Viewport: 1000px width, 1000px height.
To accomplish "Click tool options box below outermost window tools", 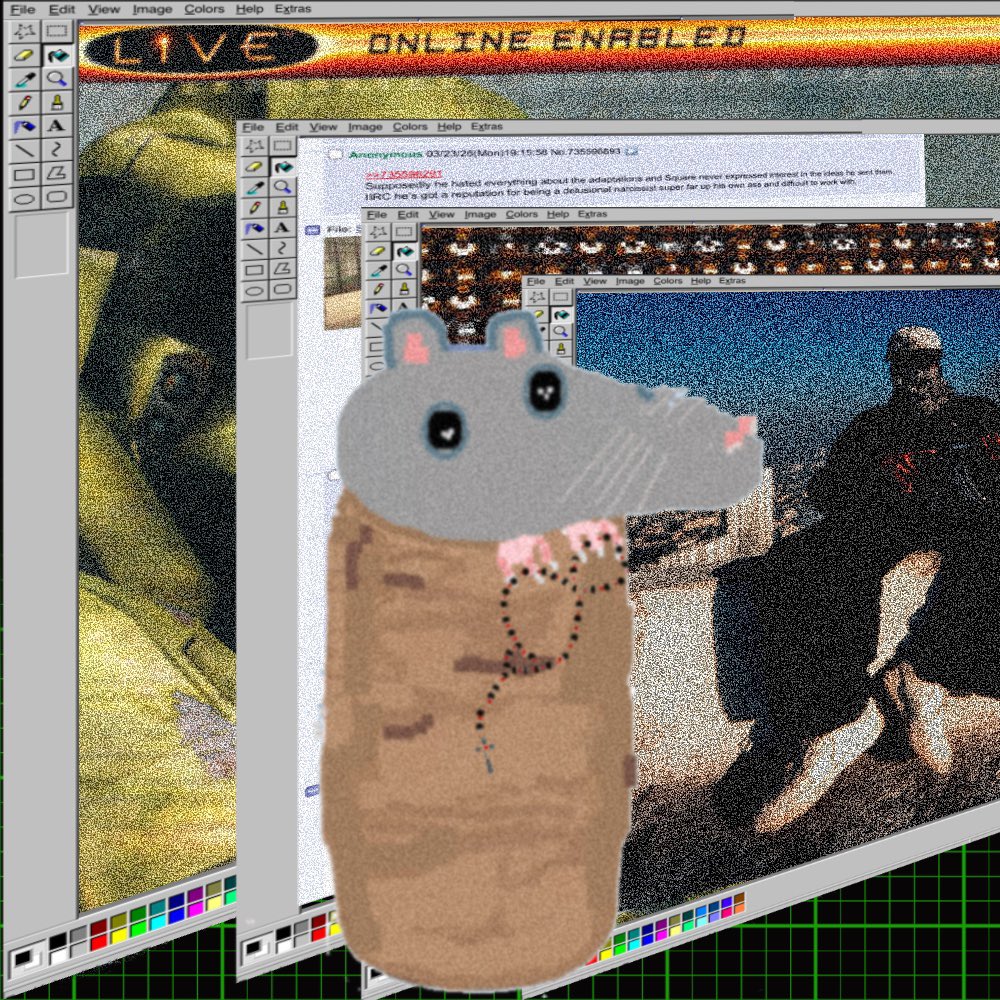I will (41, 244).
